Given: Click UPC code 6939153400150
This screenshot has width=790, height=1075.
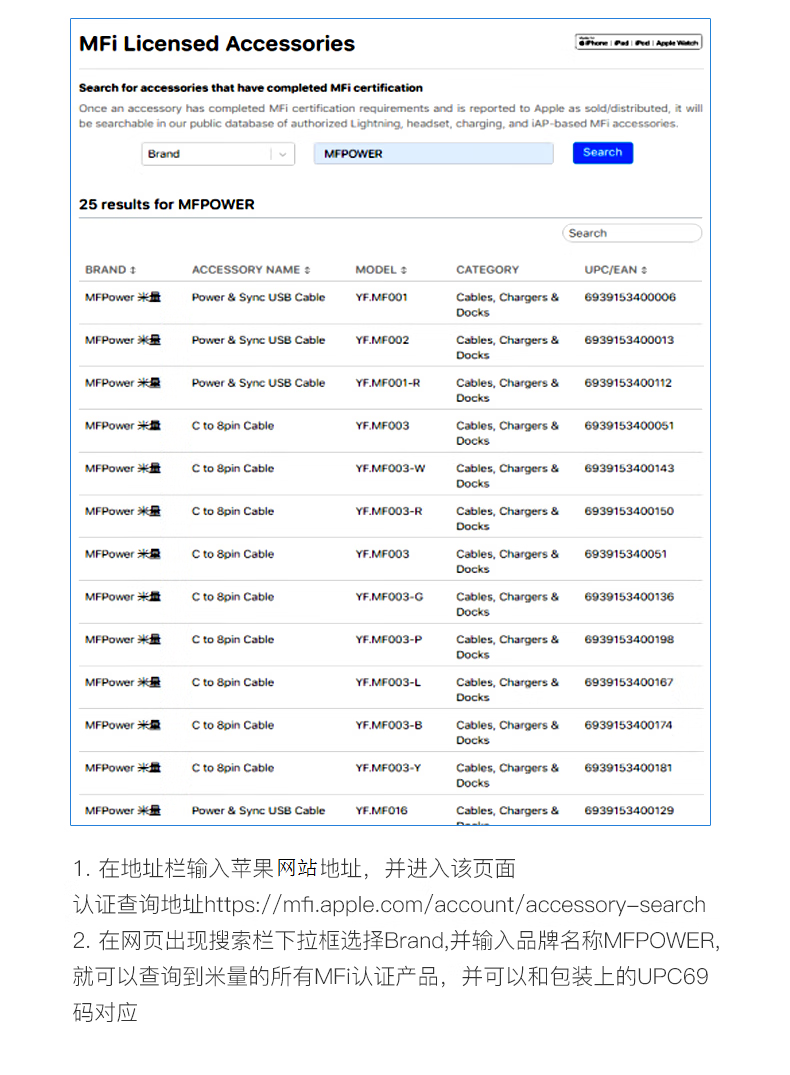Looking at the screenshot, I should click(x=629, y=511).
